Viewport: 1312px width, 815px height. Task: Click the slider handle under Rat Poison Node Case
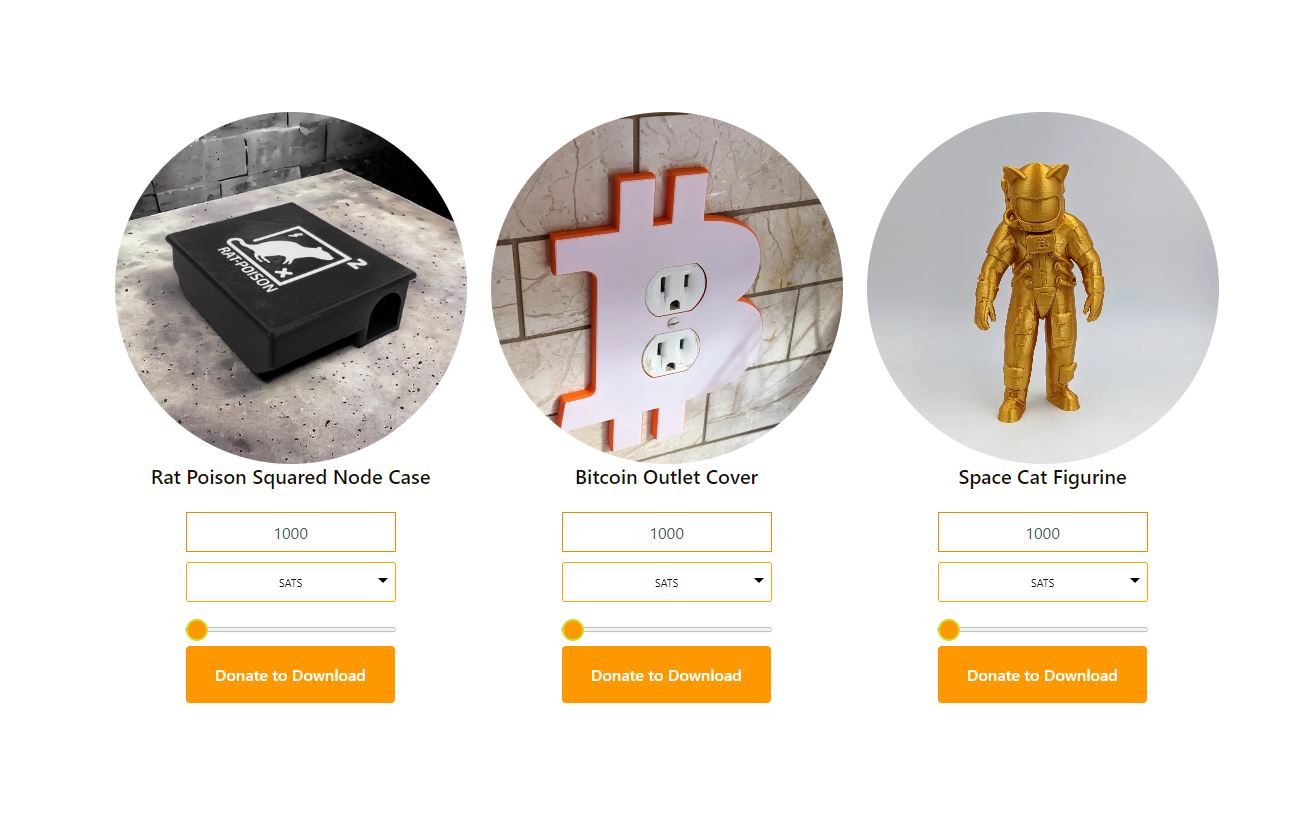coord(197,630)
